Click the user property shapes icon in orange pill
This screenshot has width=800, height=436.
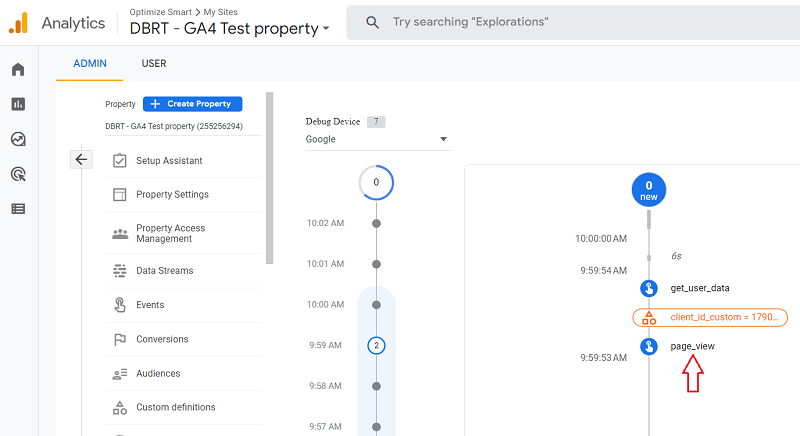(x=649, y=318)
